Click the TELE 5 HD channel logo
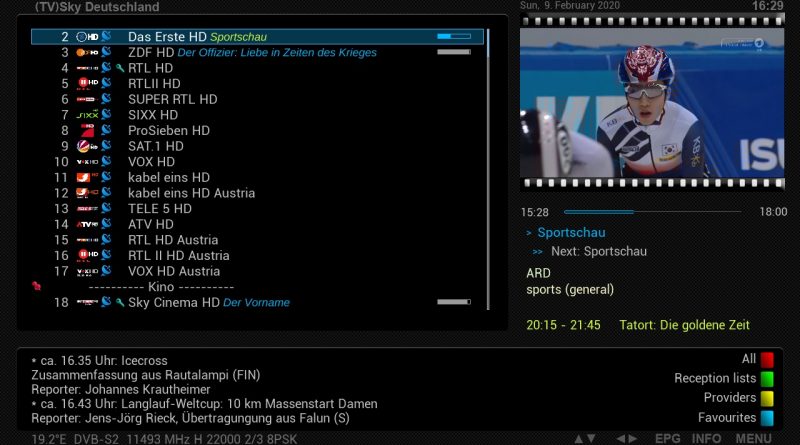The image size is (800, 445). [87, 209]
